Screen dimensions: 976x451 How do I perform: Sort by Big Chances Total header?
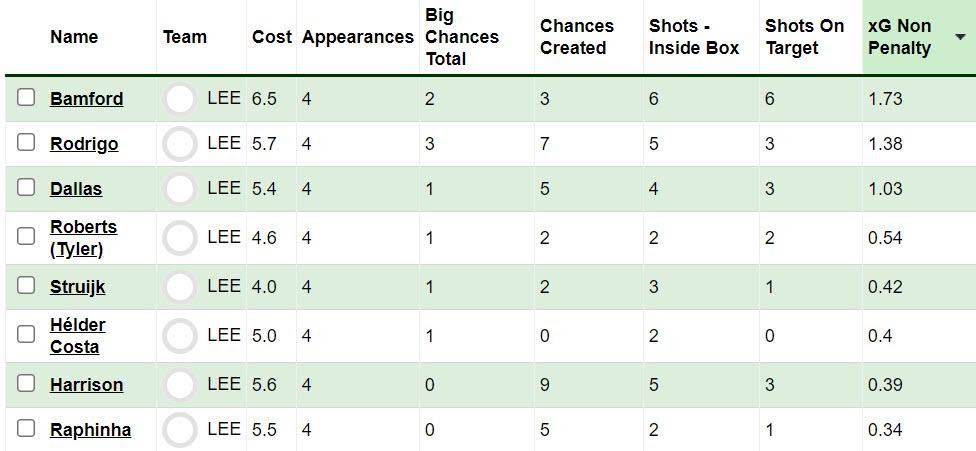pos(462,37)
